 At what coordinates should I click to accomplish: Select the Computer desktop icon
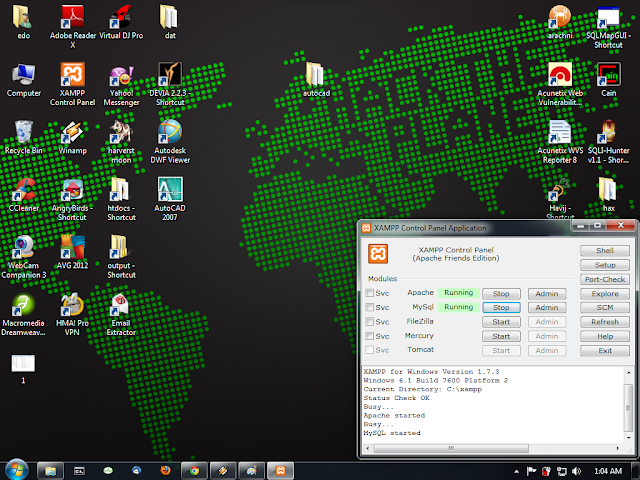[x=23, y=80]
